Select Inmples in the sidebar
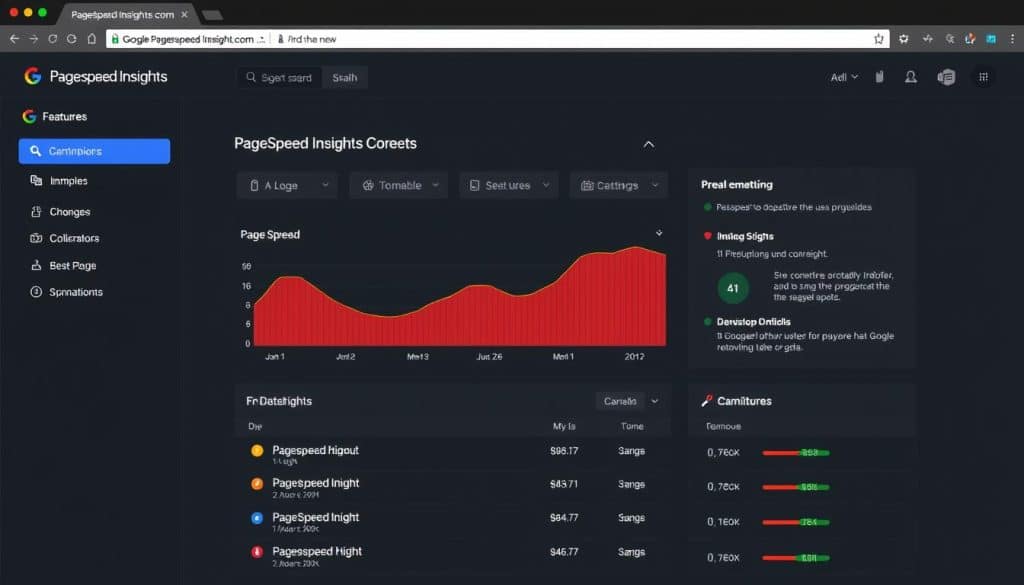 point(69,181)
